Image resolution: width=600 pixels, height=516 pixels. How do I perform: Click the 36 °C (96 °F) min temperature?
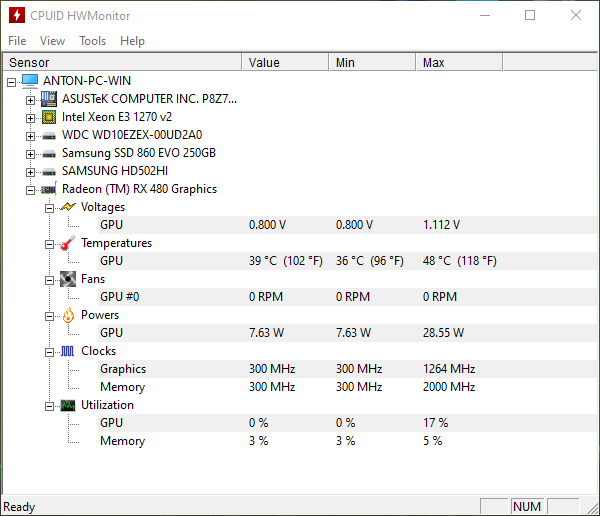(370, 261)
